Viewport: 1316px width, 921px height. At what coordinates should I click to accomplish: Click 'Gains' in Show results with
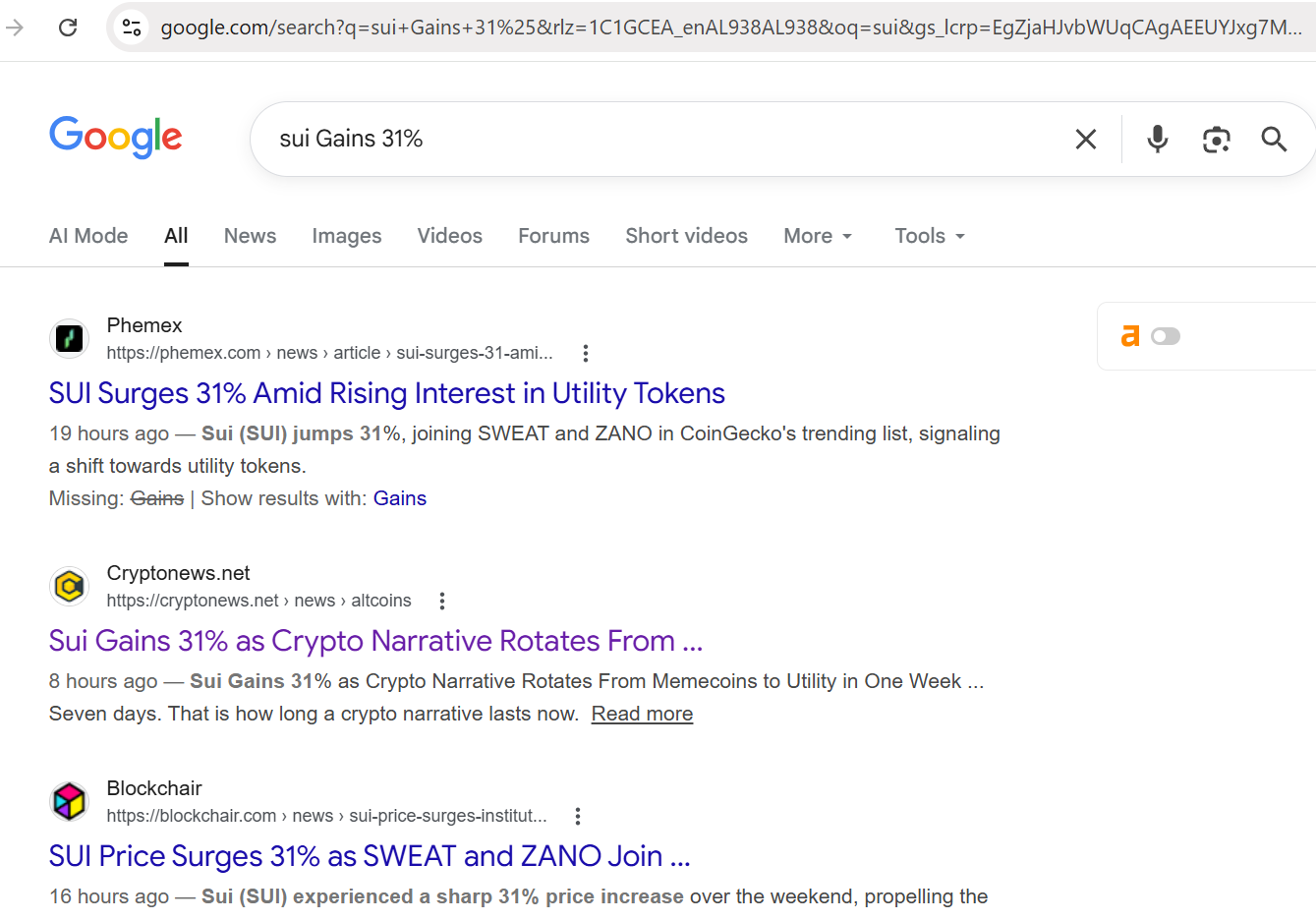pyautogui.click(x=400, y=498)
